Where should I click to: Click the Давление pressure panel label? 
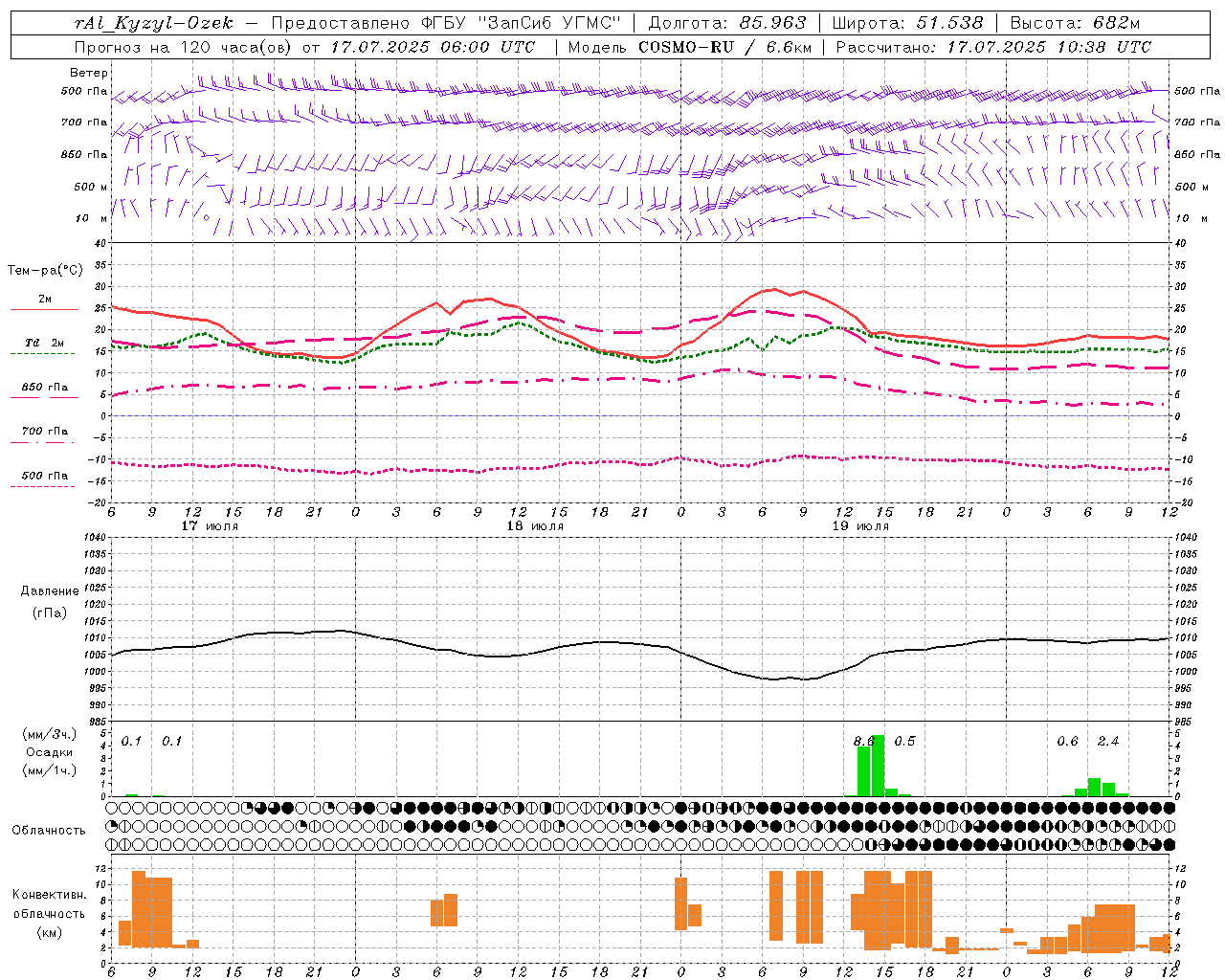50,591
